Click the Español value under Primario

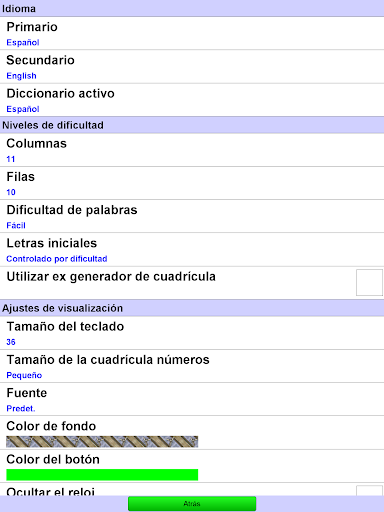click(x=23, y=43)
